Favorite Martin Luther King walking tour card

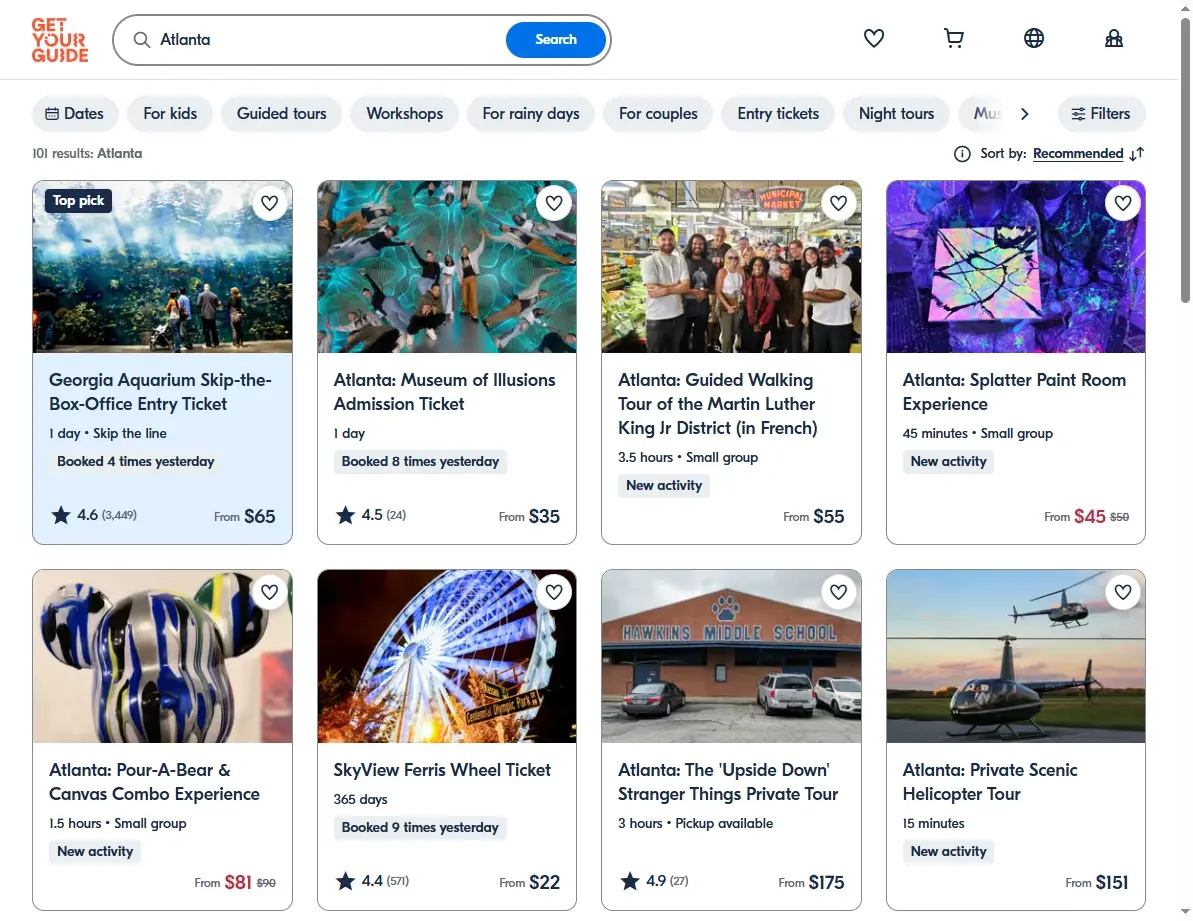click(x=838, y=203)
